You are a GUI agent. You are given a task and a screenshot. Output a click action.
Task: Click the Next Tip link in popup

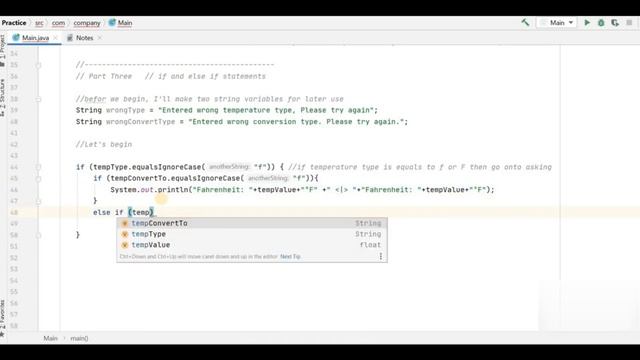[x=290, y=257]
